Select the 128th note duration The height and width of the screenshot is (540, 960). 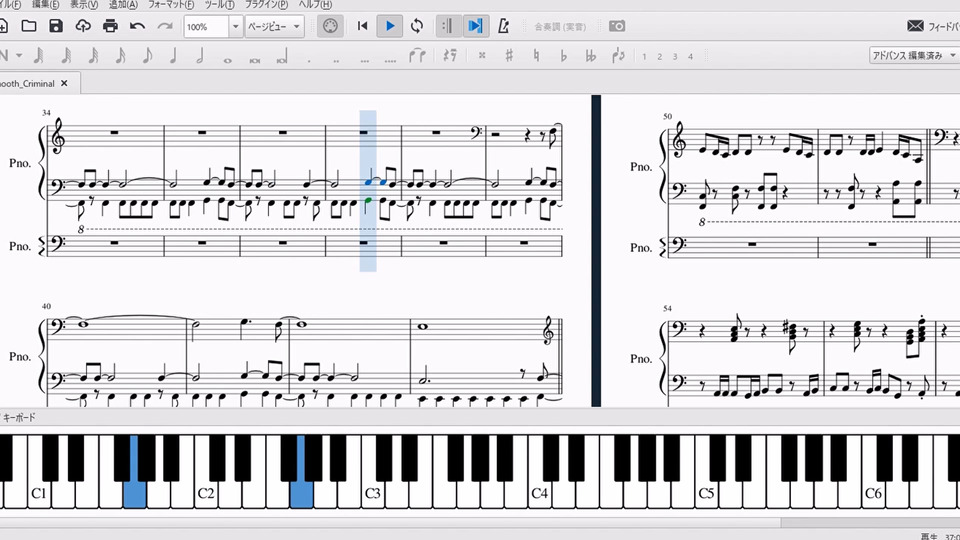[x=39, y=56]
